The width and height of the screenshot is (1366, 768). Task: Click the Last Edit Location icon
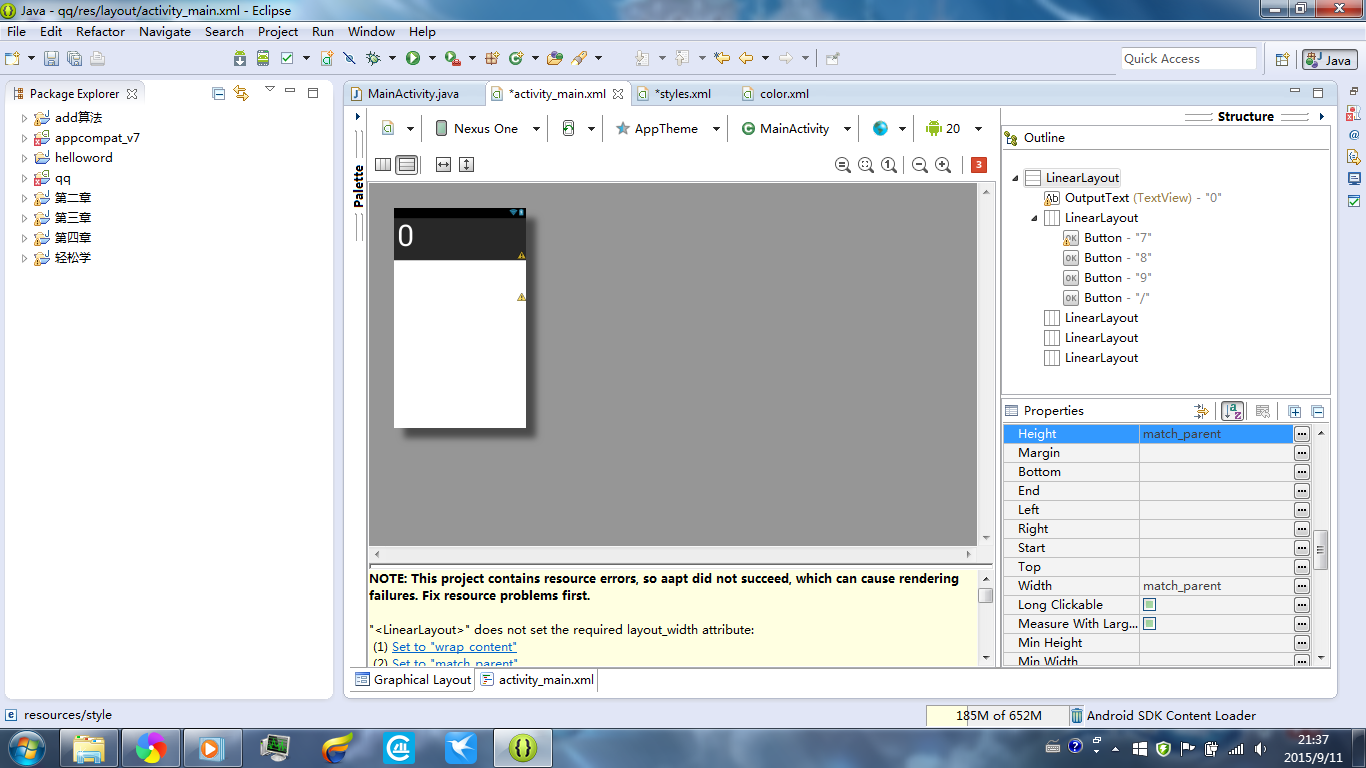[x=722, y=59]
